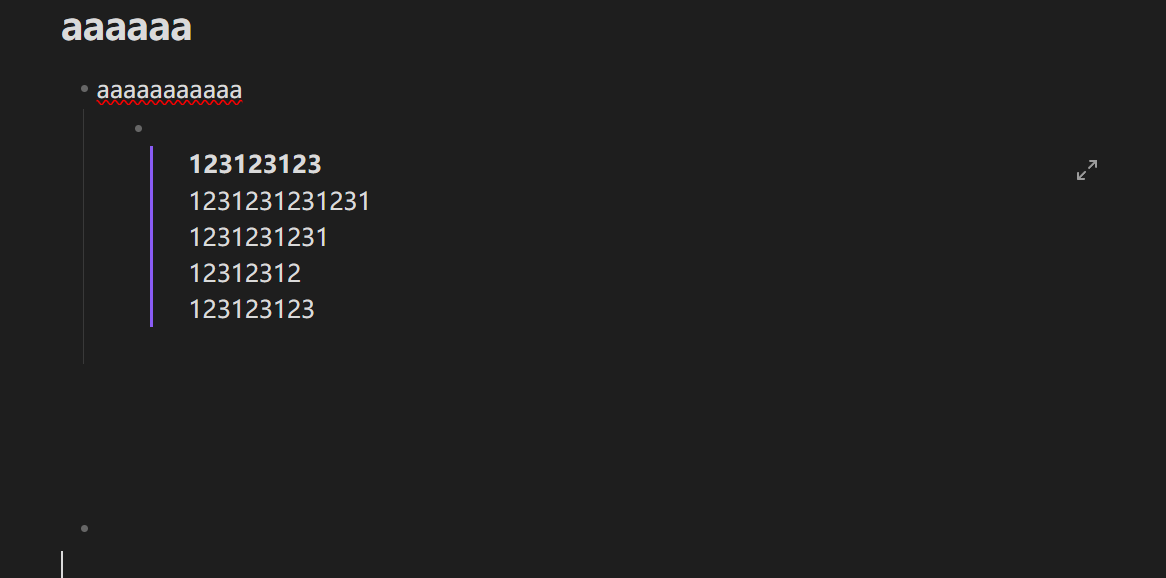Click the purple blockquote border bar
The image size is (1166, 578).
151,236
